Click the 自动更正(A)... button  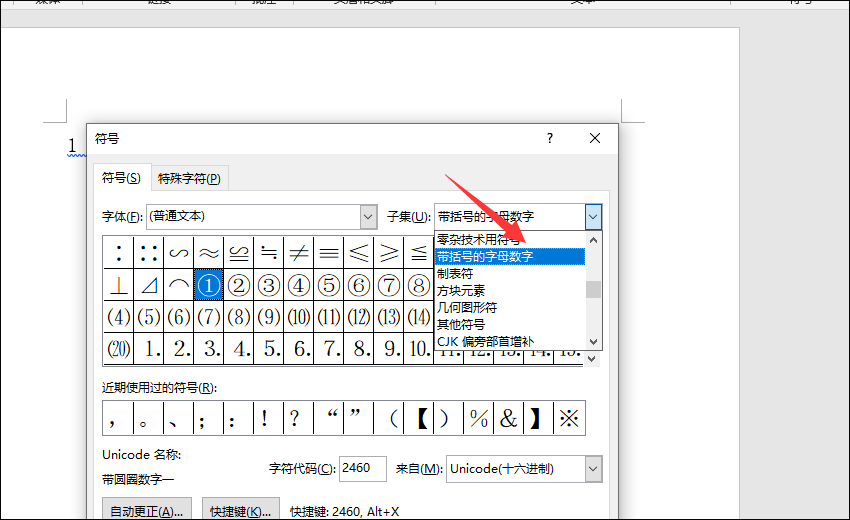(146, 511)
